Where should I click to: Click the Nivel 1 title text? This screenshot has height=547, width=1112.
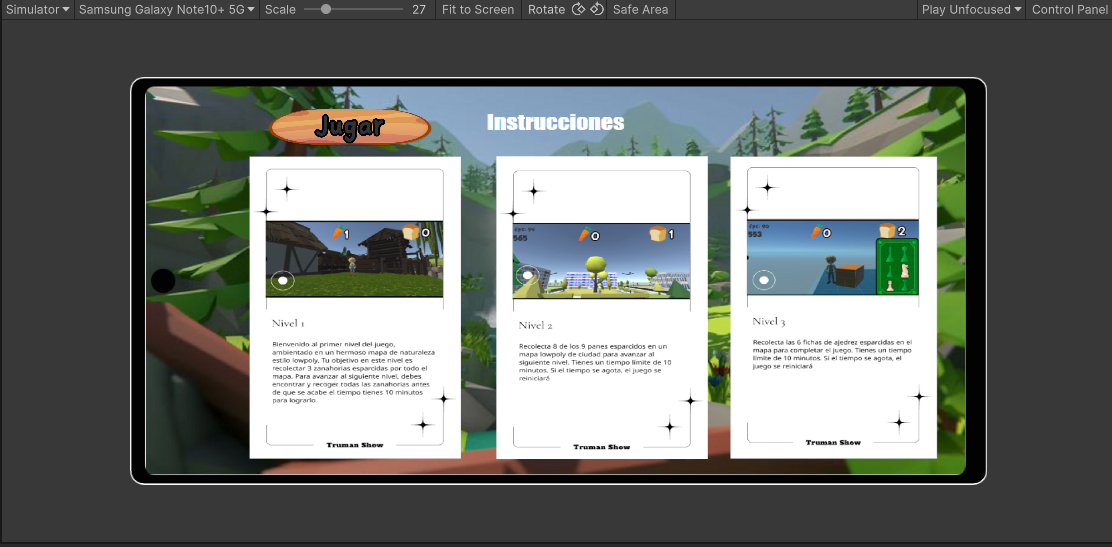point(288,323)
